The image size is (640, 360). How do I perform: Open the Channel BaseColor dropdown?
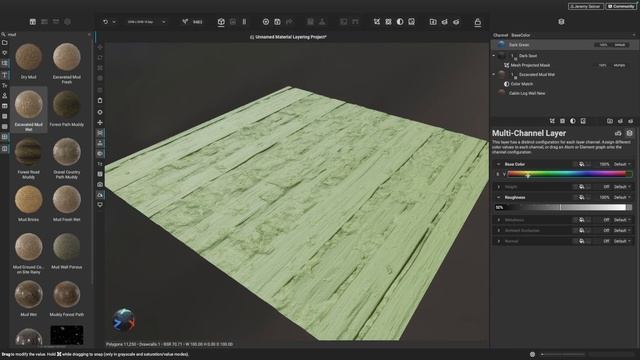click(x=564, y=36)
